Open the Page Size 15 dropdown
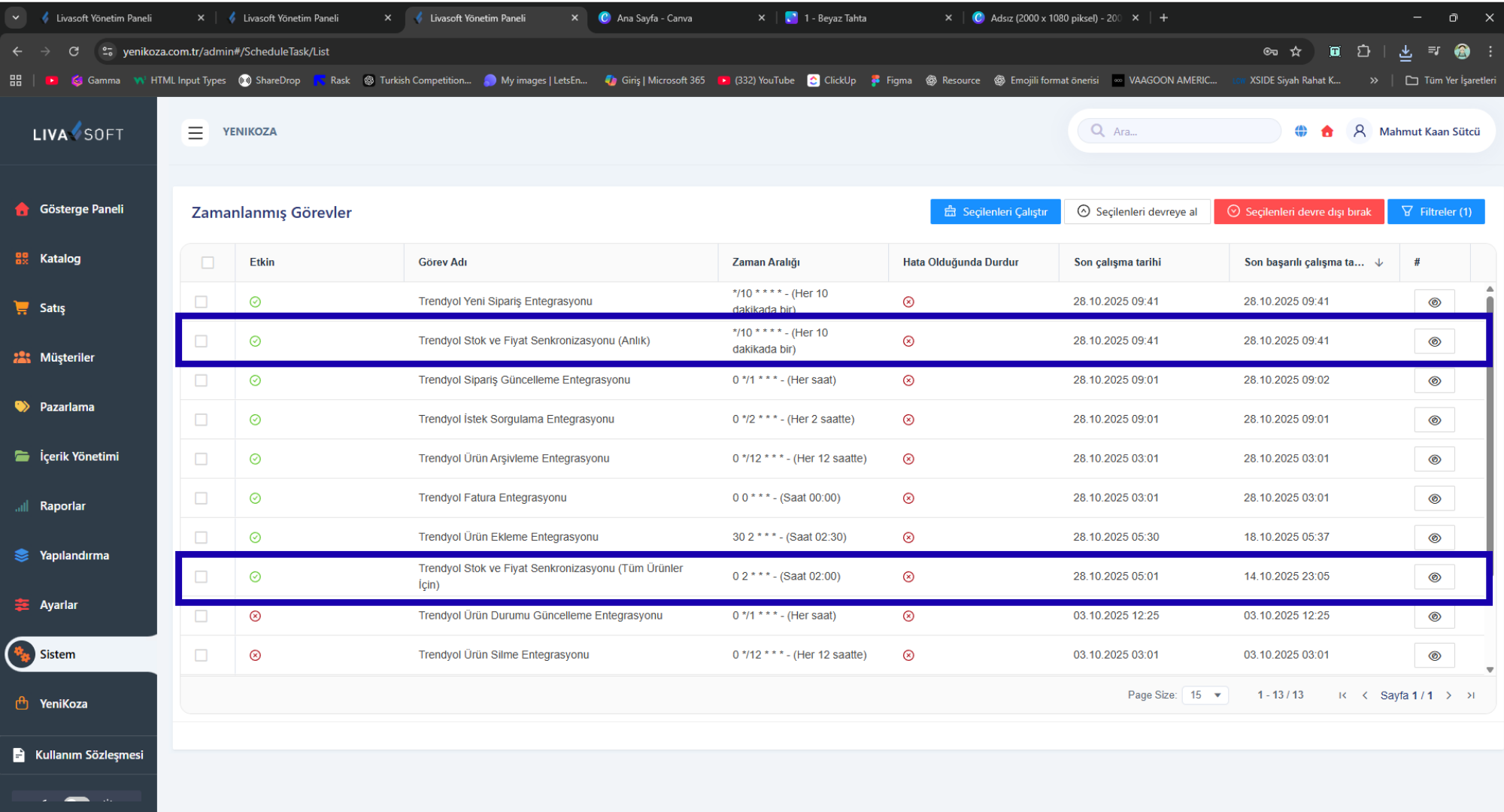Screen dimensions: 1504x812 [1205, 695]
